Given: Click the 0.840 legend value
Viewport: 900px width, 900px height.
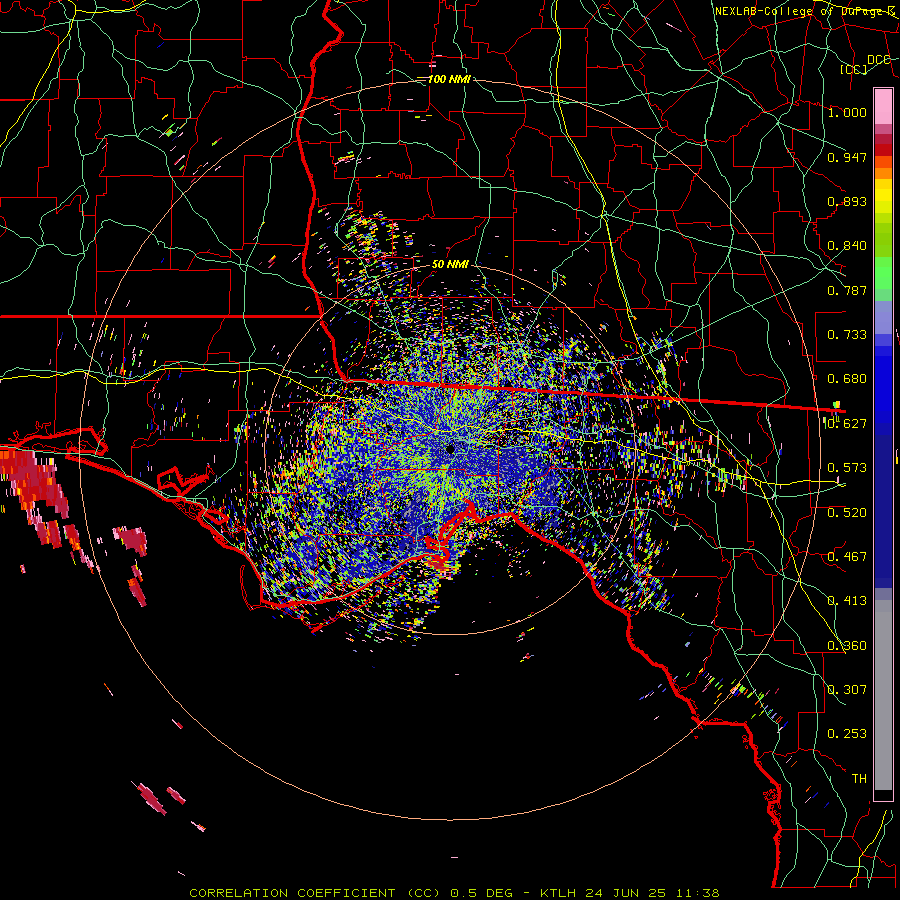Looking at the screenshot, I should (x=847, y=246).
